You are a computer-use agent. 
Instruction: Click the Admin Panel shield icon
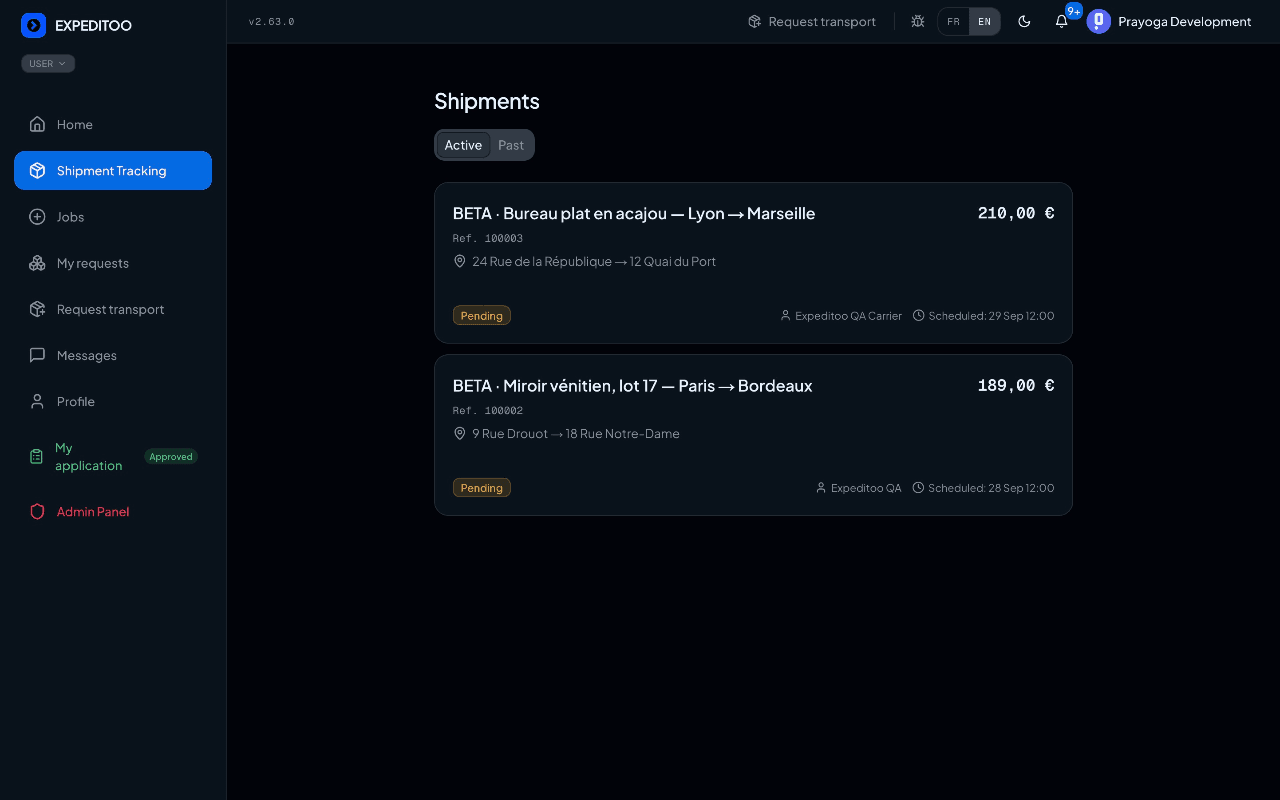[x=37, y=511]
